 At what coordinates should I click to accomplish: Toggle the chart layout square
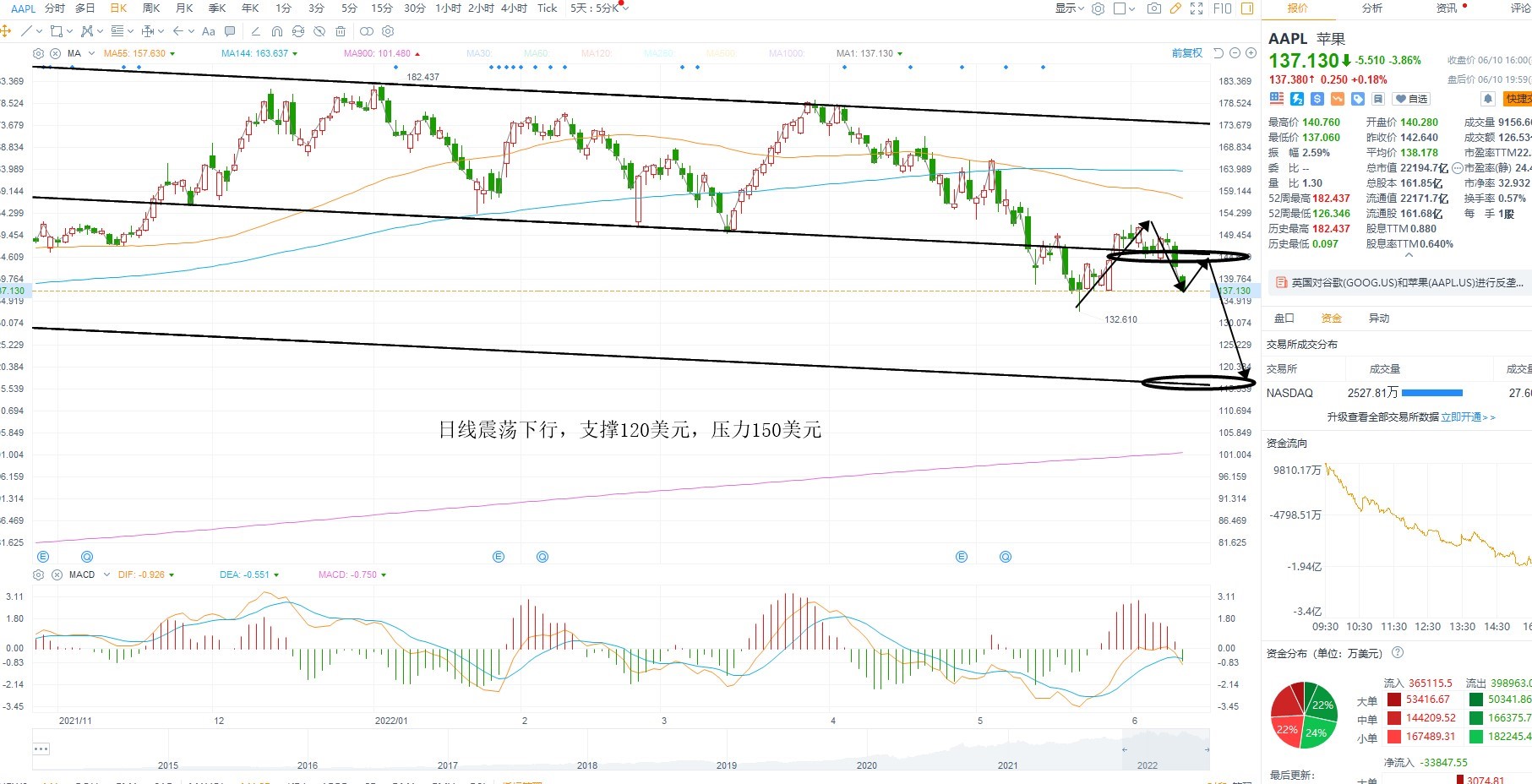click(x=1120, y=8)
